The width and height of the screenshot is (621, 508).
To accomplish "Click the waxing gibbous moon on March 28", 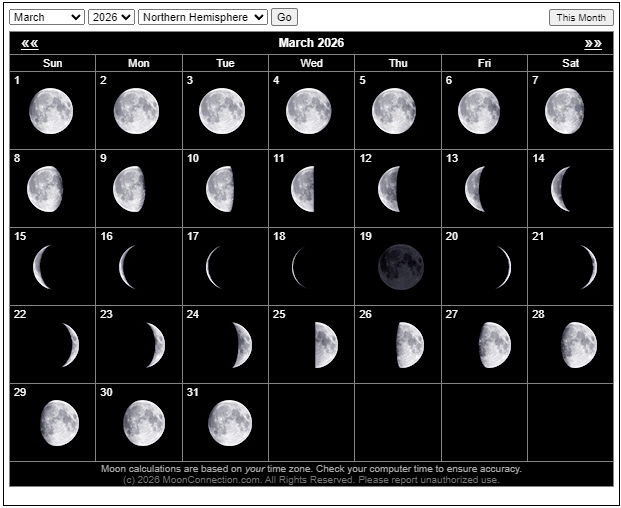I will click(x=578, y=345).
